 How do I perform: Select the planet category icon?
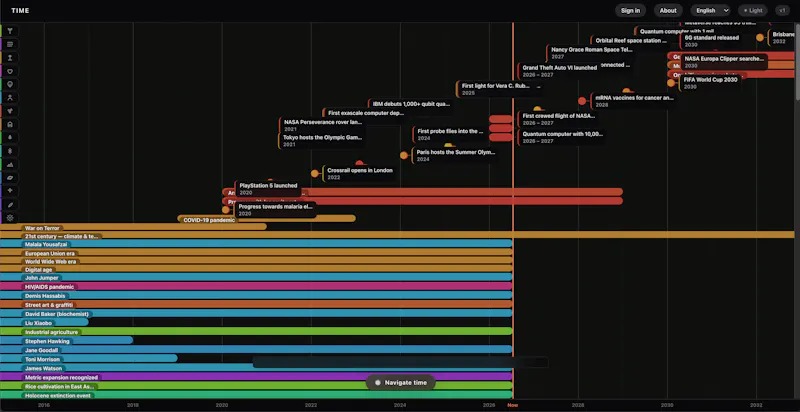pyautogui.click(x=10, y=178)
